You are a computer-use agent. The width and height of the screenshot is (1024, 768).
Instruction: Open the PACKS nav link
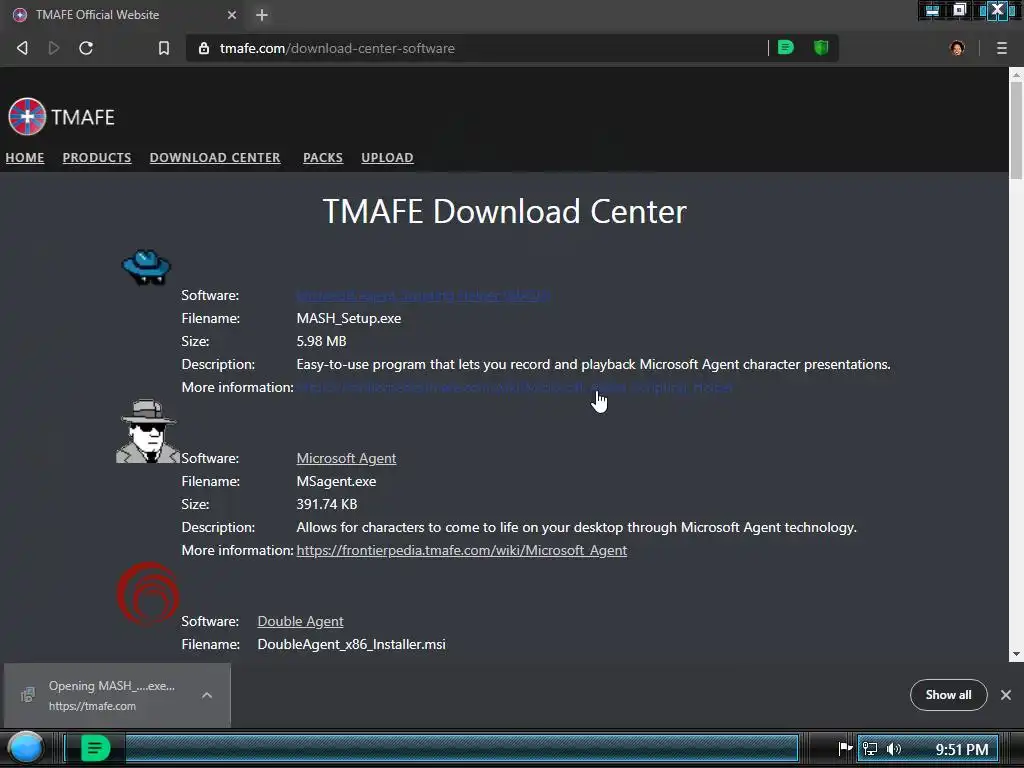(x=323, y=157)
